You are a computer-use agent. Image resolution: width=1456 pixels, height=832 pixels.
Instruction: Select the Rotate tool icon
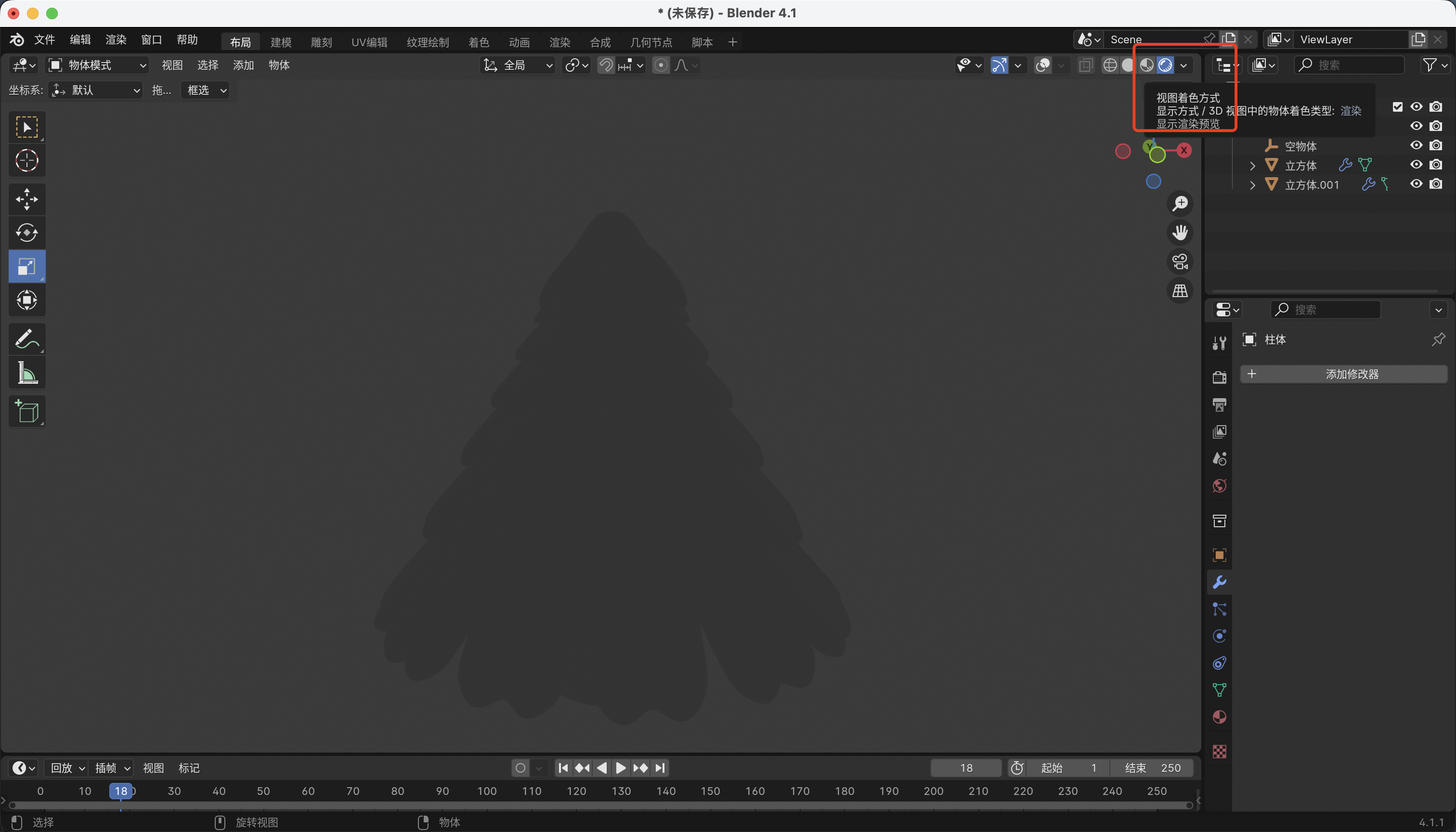point(26,233)
